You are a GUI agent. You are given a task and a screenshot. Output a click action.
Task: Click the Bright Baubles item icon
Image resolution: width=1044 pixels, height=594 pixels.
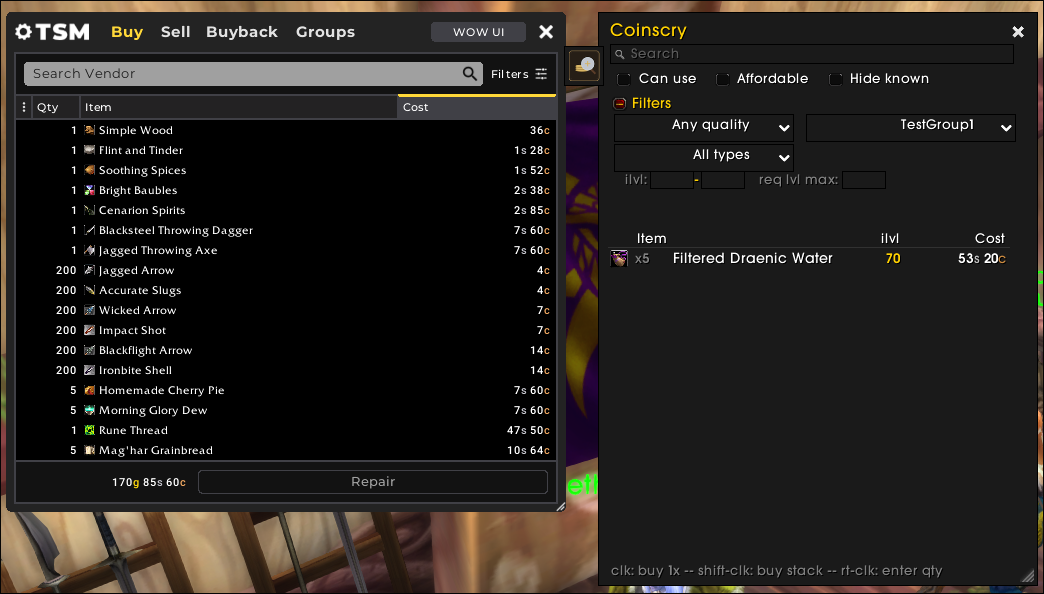pos(89,190)
